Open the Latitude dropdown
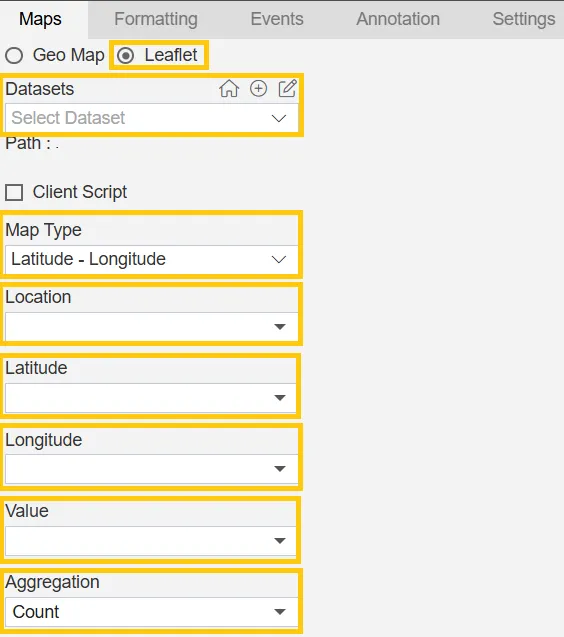 point(150,398)
